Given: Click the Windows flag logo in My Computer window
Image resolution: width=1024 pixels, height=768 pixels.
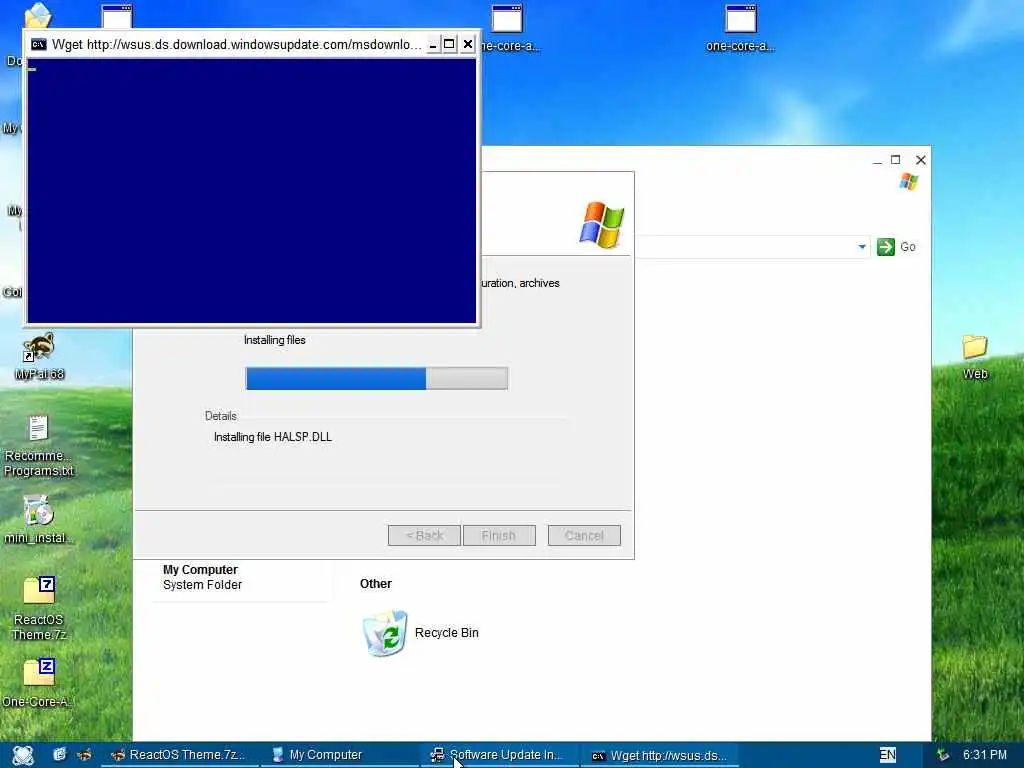Looking at the screenshot, I should click(908, 181).
